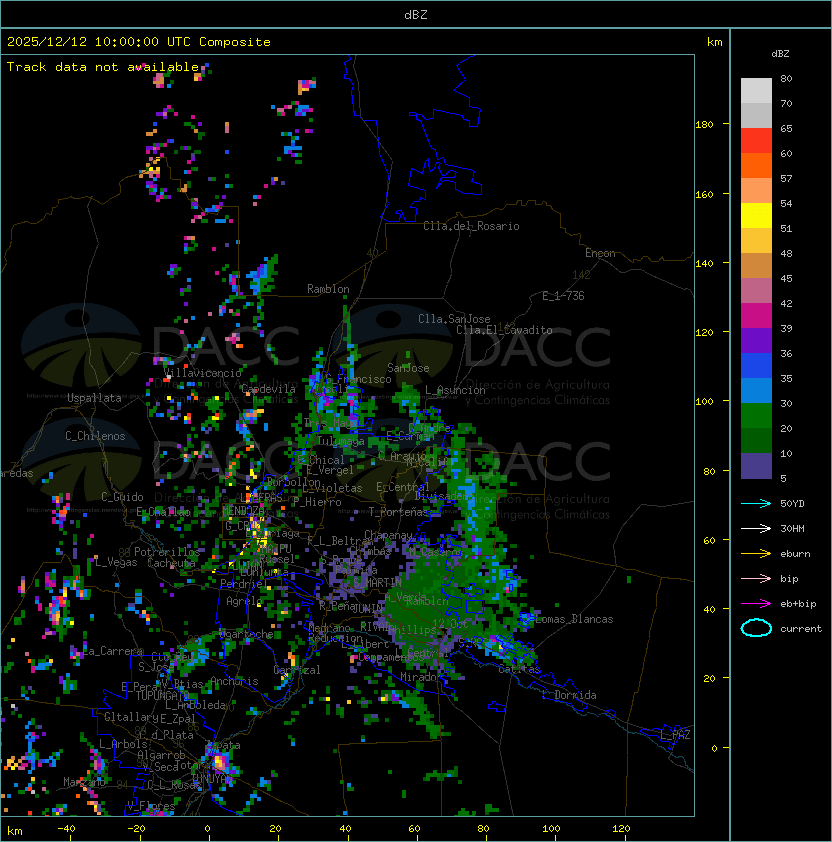Select the green swatch below 30 dBZ

point(756,416)
